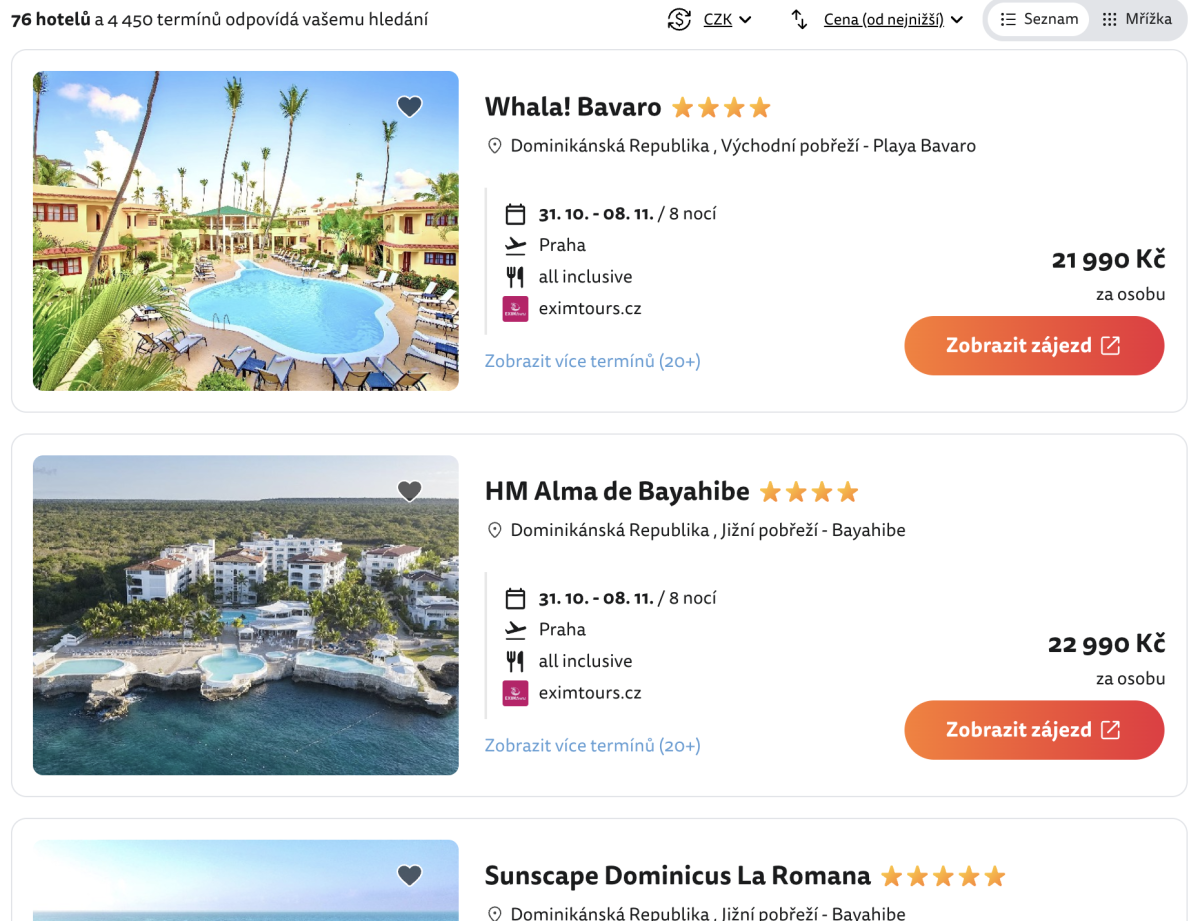Click the location pin icon for Playa Bavaro
1200x921 pixels.
point(494,146)
